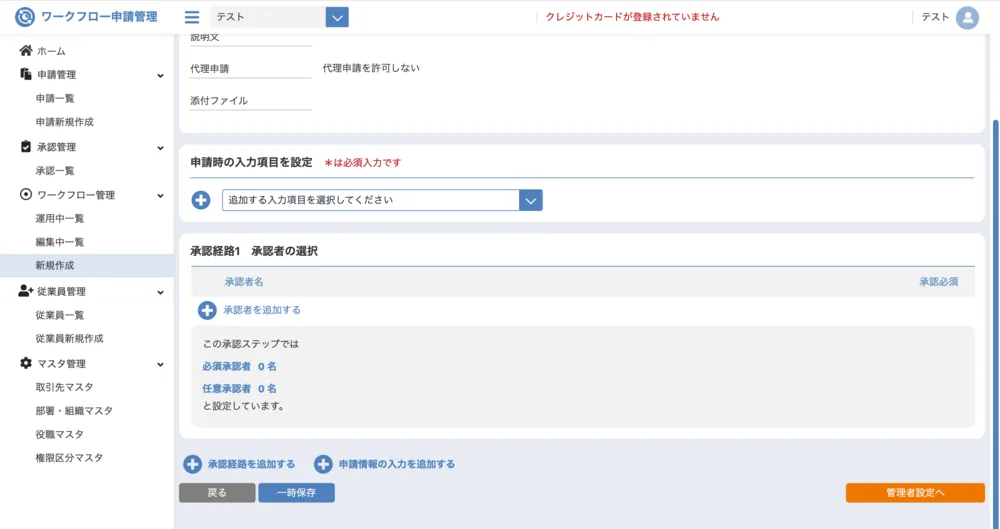Click the 承認経路1 承認者の選択 heading
1000x529 pixels.
(x=254, y=251)
